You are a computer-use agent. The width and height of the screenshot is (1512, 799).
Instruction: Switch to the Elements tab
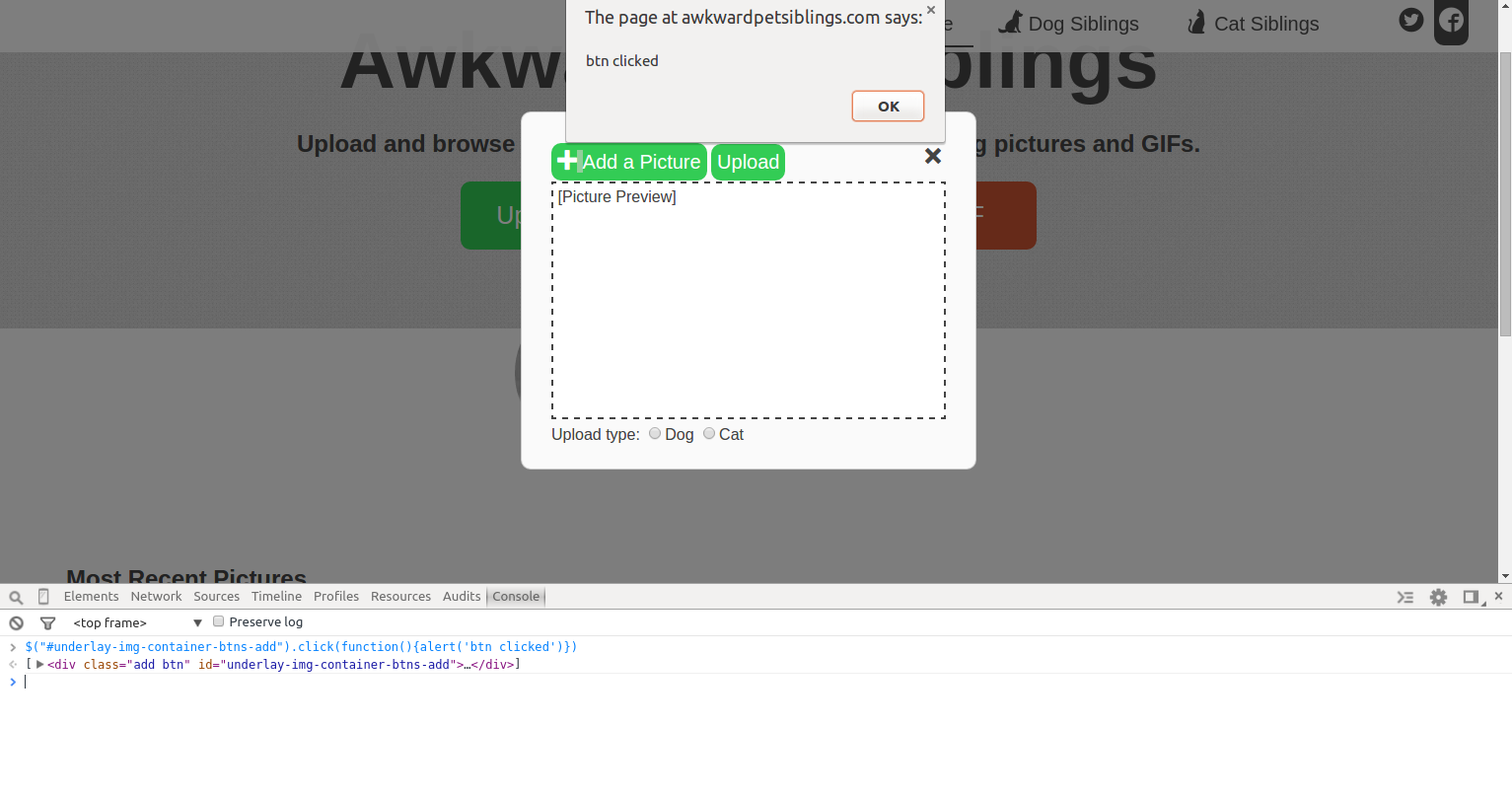(x=91, y=596)
